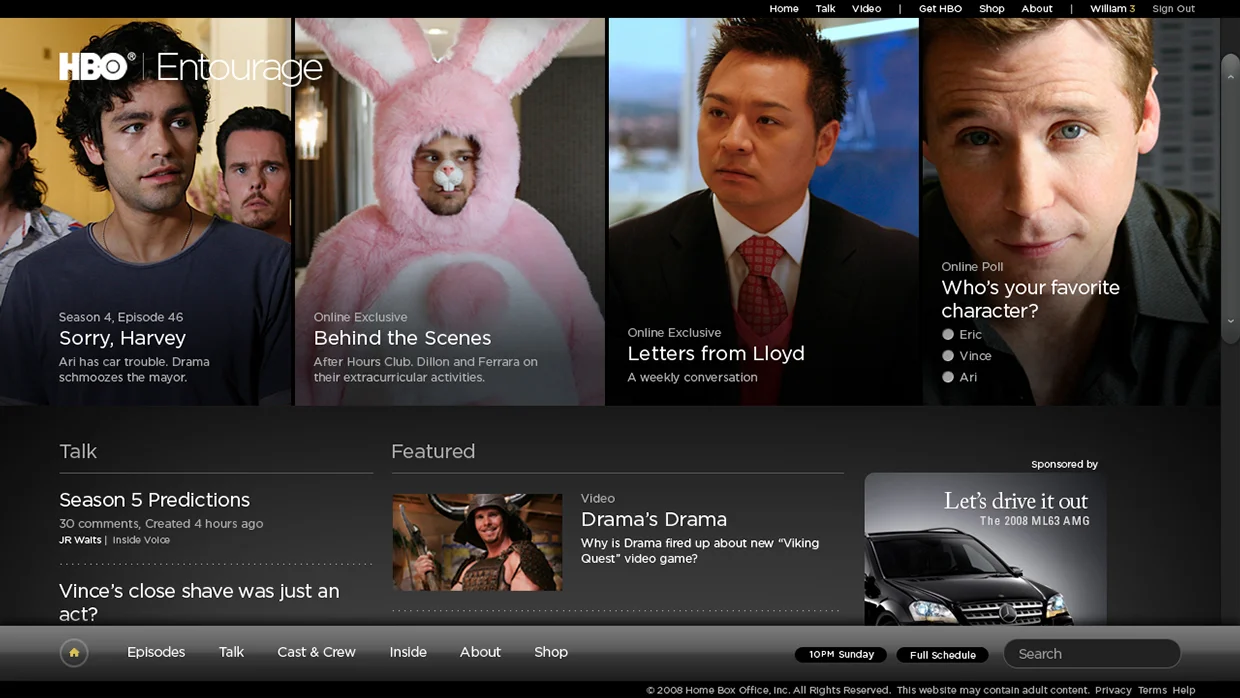Open Vince's close shave discussion thread
This screenshot has width=1240, height=698.
point(199,602)
